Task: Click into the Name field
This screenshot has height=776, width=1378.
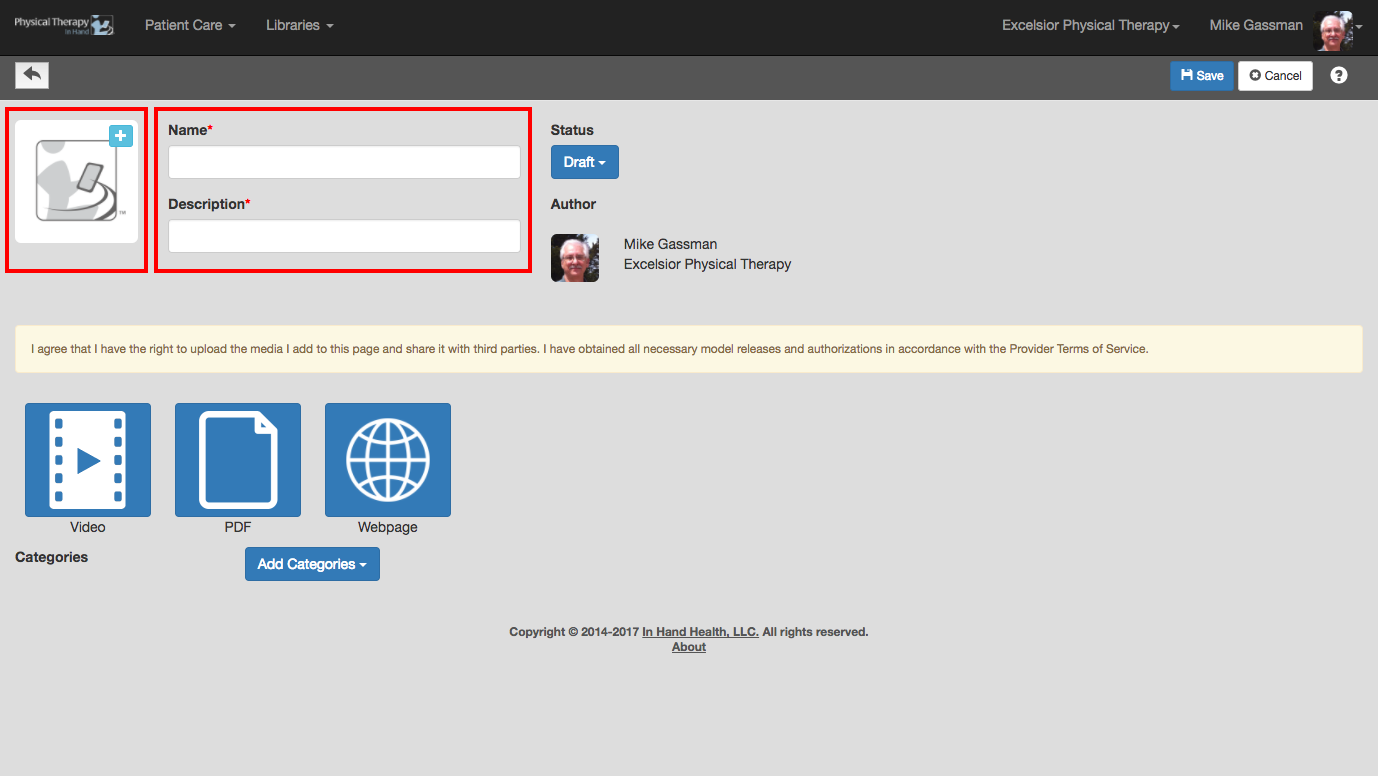Action: coord(344,162)
